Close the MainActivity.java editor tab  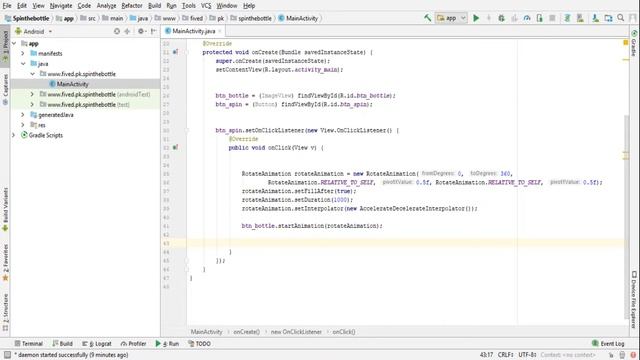pos(220,31)
